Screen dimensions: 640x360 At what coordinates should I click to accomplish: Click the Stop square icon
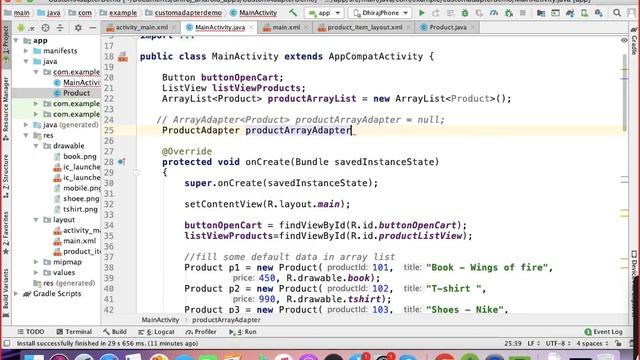(523, 13)
